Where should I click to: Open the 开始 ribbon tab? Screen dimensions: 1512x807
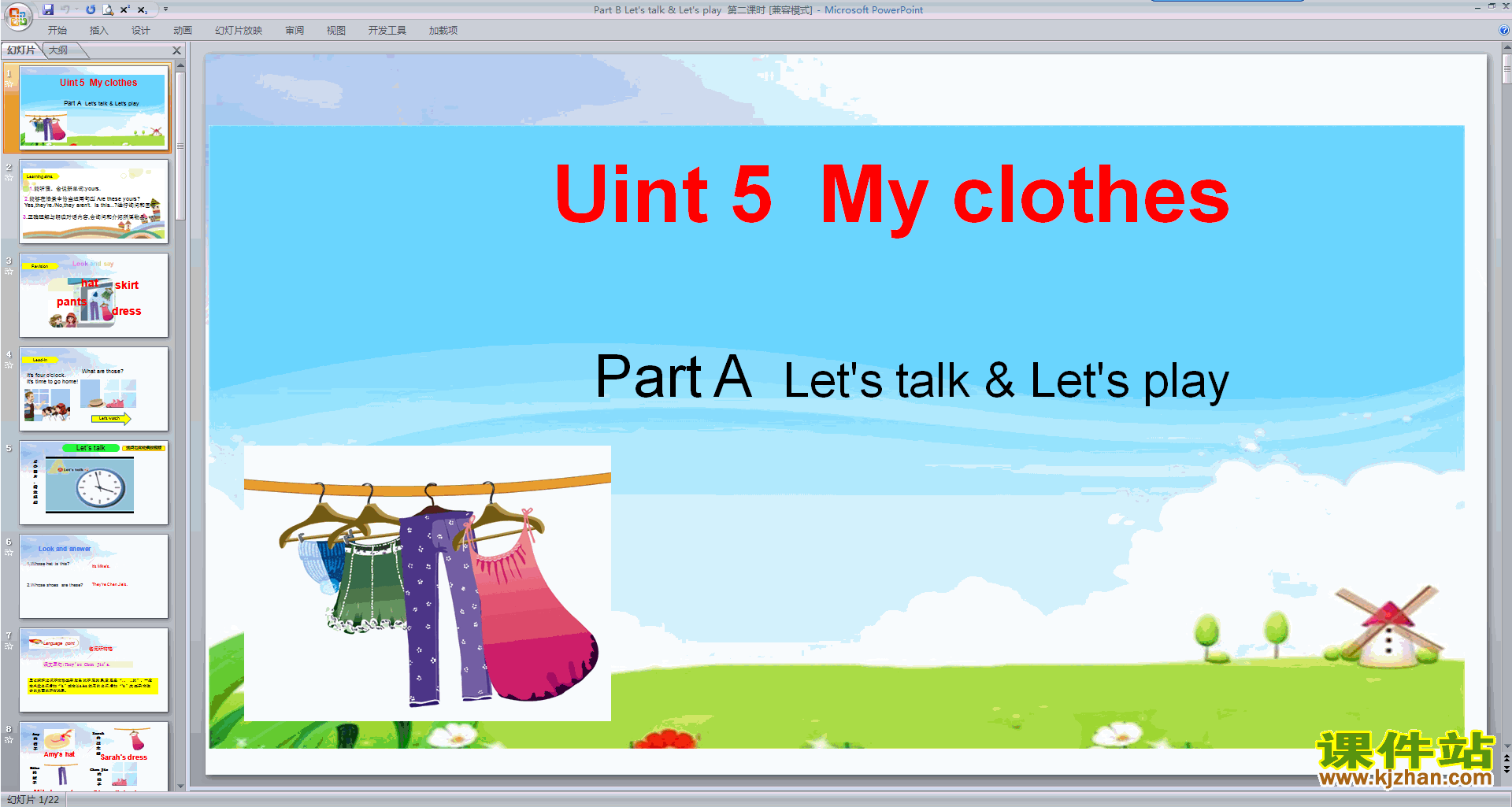[57, 30]
